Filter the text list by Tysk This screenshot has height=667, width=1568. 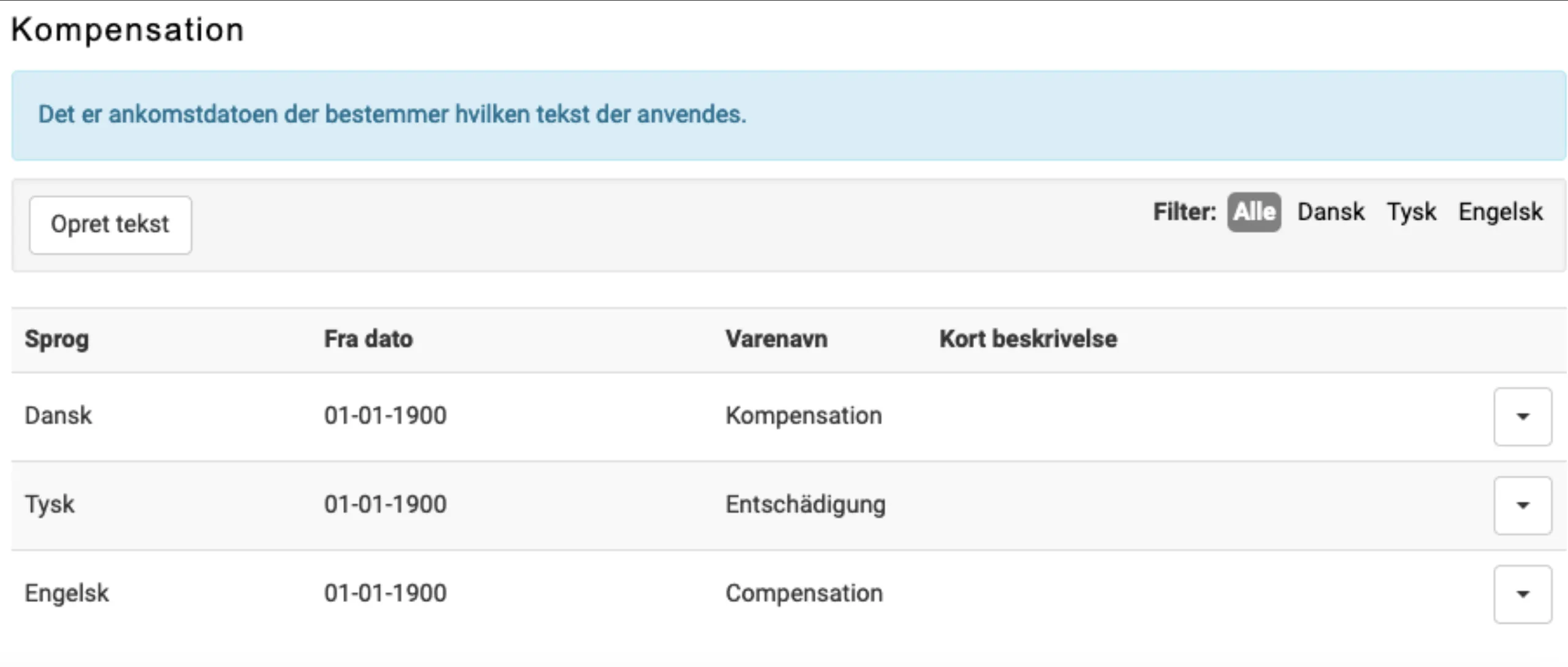coord(1411,212)
